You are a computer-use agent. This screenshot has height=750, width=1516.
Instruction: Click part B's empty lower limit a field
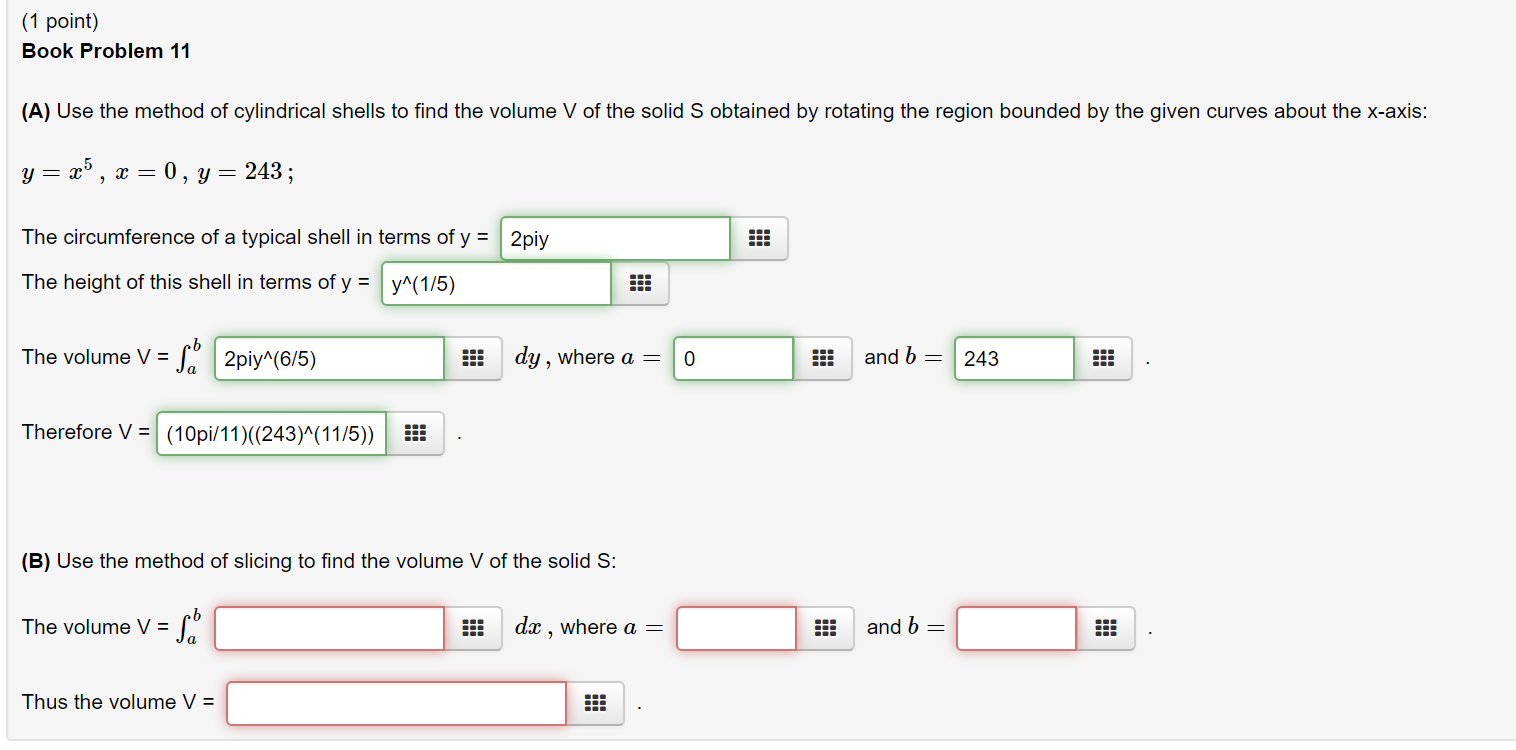point(735,628)
